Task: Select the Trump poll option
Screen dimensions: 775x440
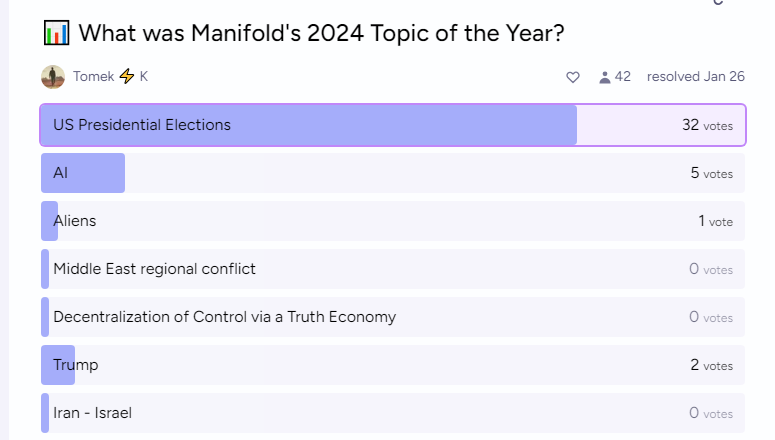Action: (x=393, y=365)
